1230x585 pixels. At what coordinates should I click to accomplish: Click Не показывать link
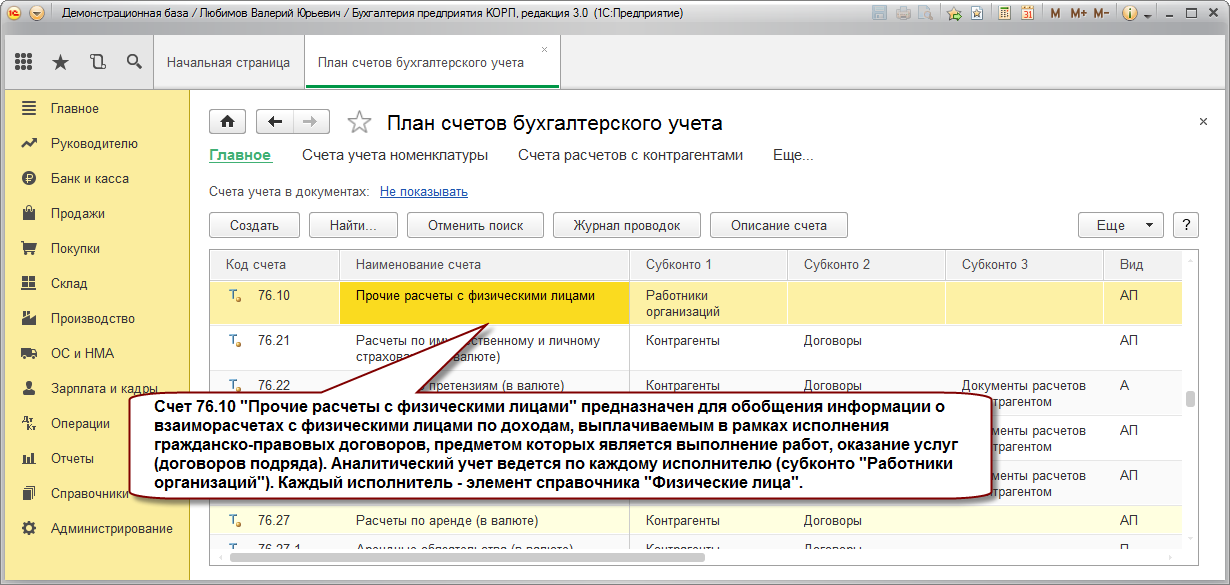click(424, 191)
